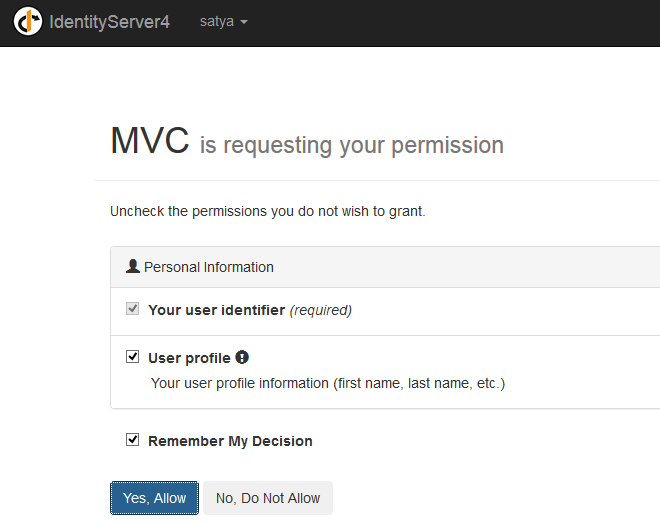Click the MVC client name heading

(x=149, y=141)
